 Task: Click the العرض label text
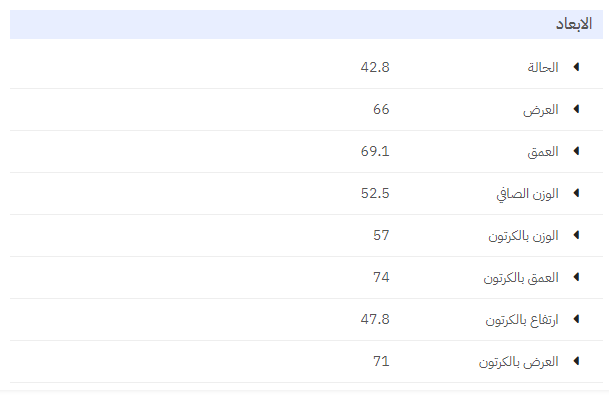click(x=541, y=110)
